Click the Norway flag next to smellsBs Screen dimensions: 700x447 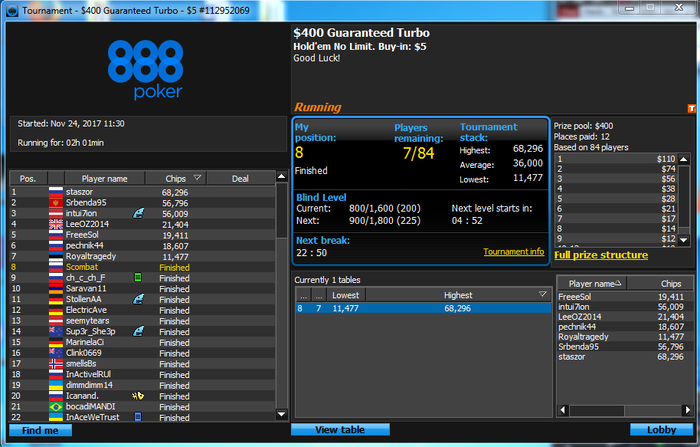56,363
